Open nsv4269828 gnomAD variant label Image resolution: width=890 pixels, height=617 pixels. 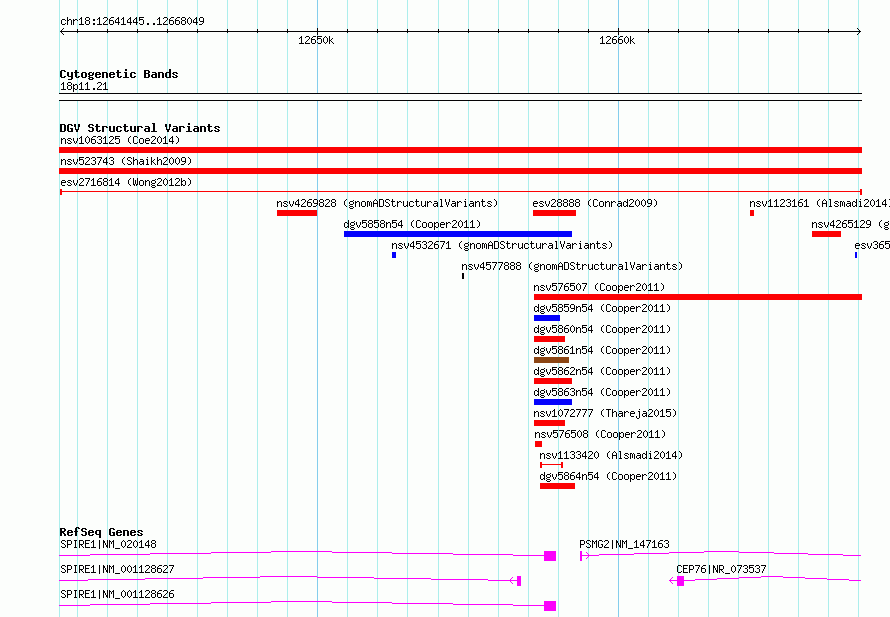coord(387,203)
